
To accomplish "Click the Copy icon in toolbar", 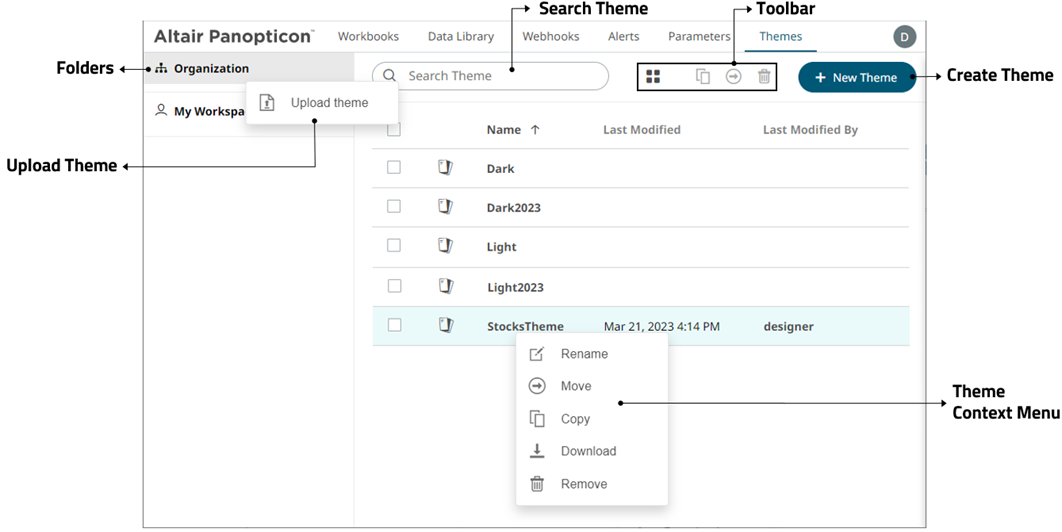I will (x=703, y=77).
